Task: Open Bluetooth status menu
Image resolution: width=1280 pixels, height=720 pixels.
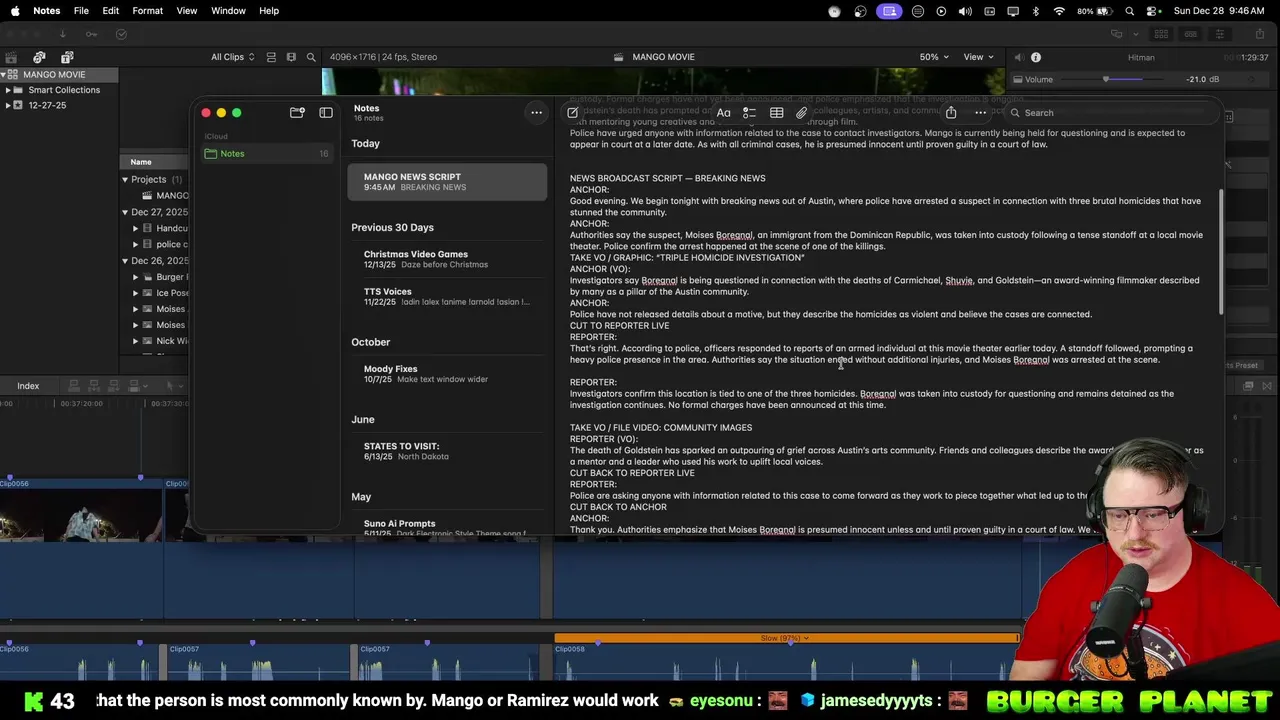Action: pyautogui.click(x=1035, y=11)
